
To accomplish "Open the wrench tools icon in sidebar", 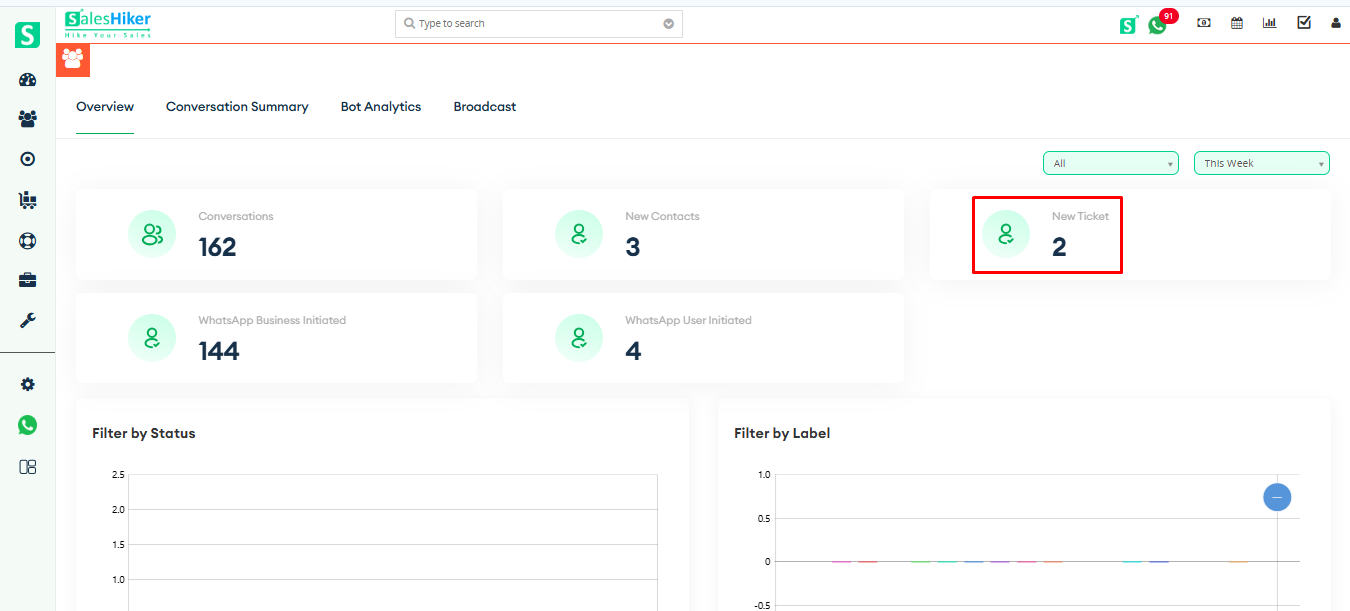I will (x=27, y=320).
